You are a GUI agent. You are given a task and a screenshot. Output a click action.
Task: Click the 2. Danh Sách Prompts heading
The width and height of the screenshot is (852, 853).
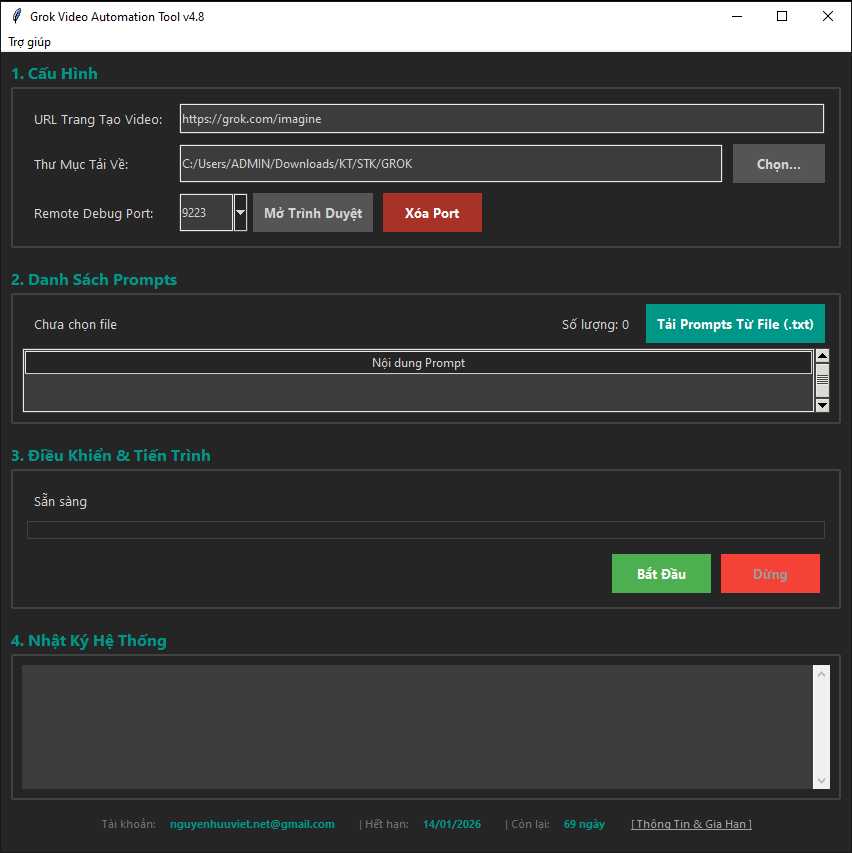point(94,280)
